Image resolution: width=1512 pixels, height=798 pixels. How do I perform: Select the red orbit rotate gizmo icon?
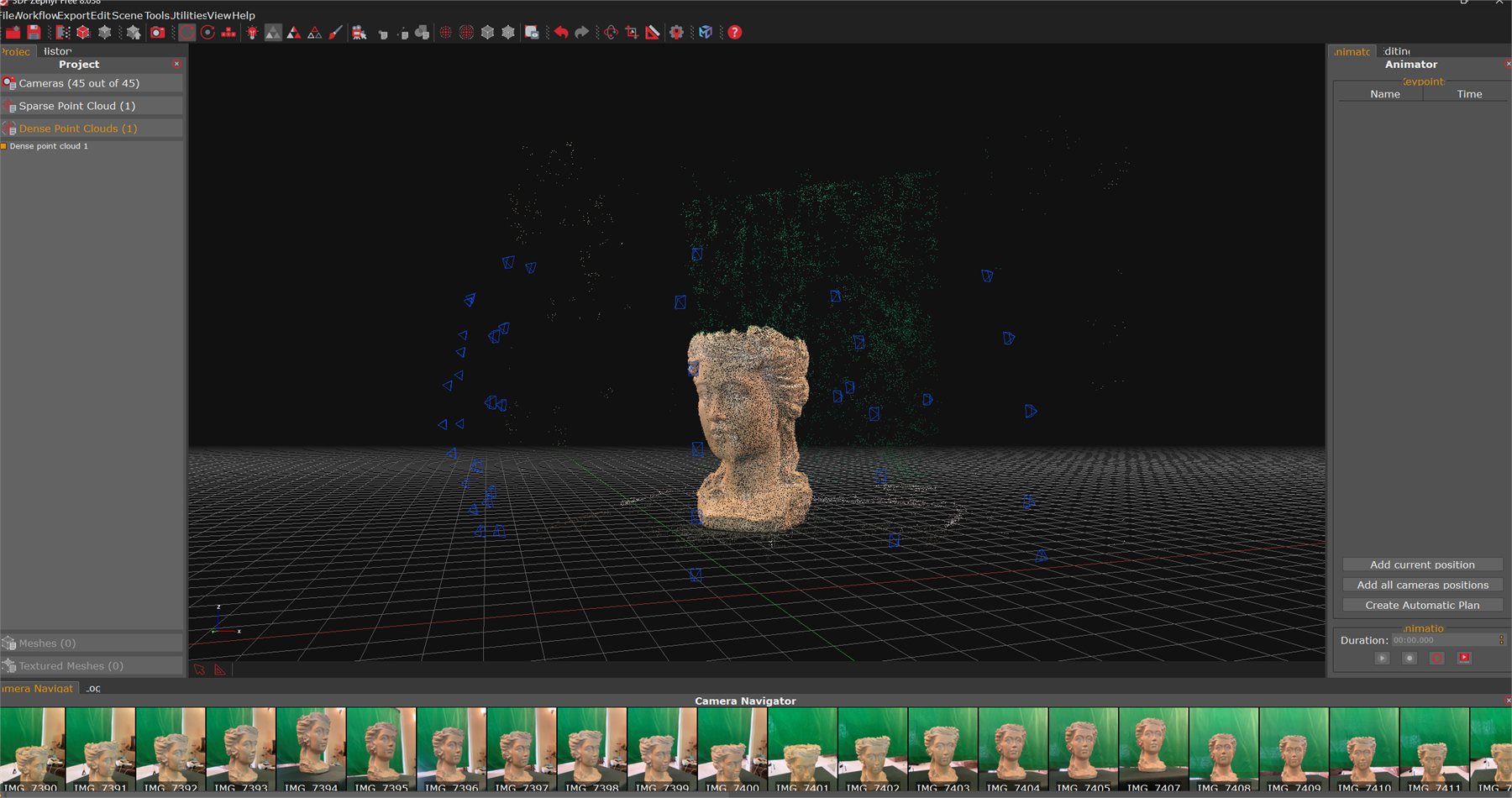(x=611, y=32)
